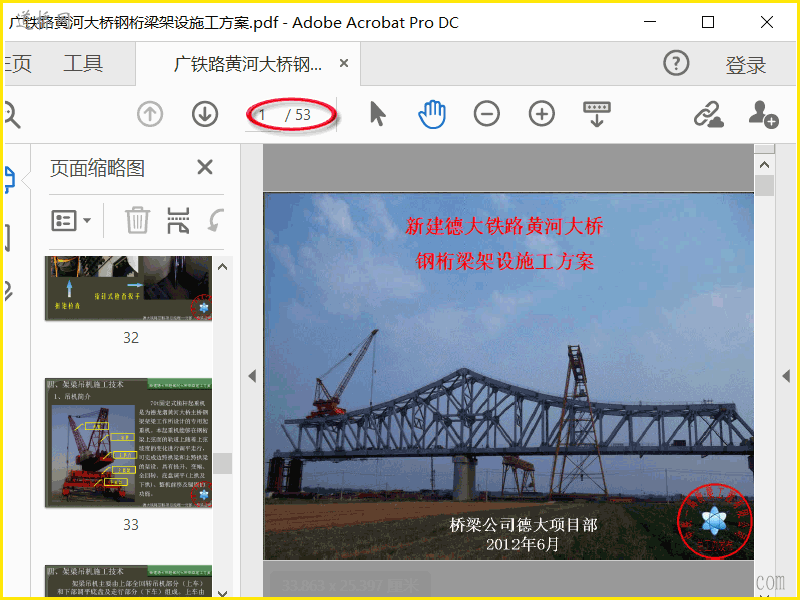Activate the selection arrow tool
Viewport: 800px width, 600px height.
point(378,114)
